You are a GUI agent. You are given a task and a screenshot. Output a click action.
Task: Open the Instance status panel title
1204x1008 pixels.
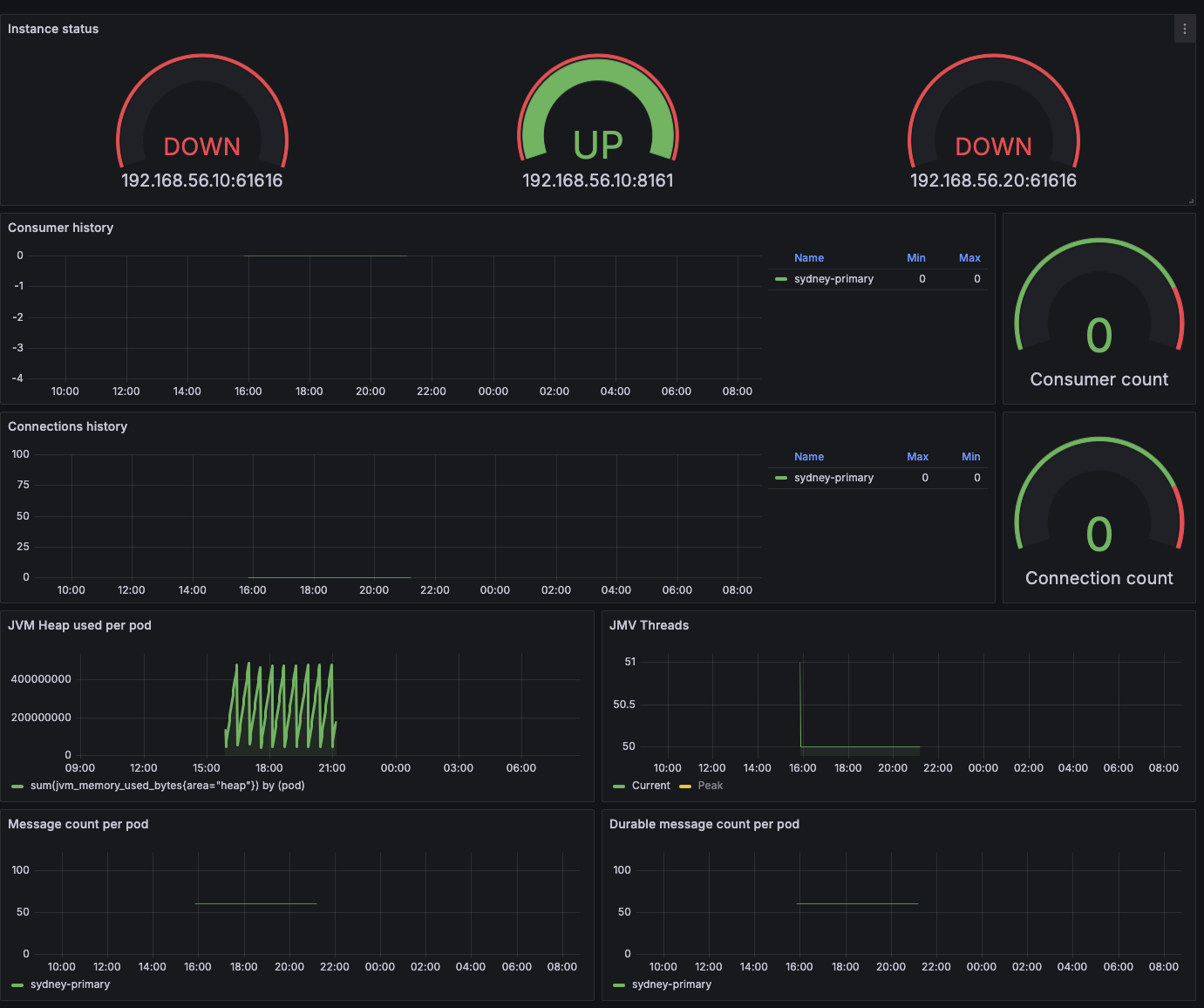pos(53,29)
